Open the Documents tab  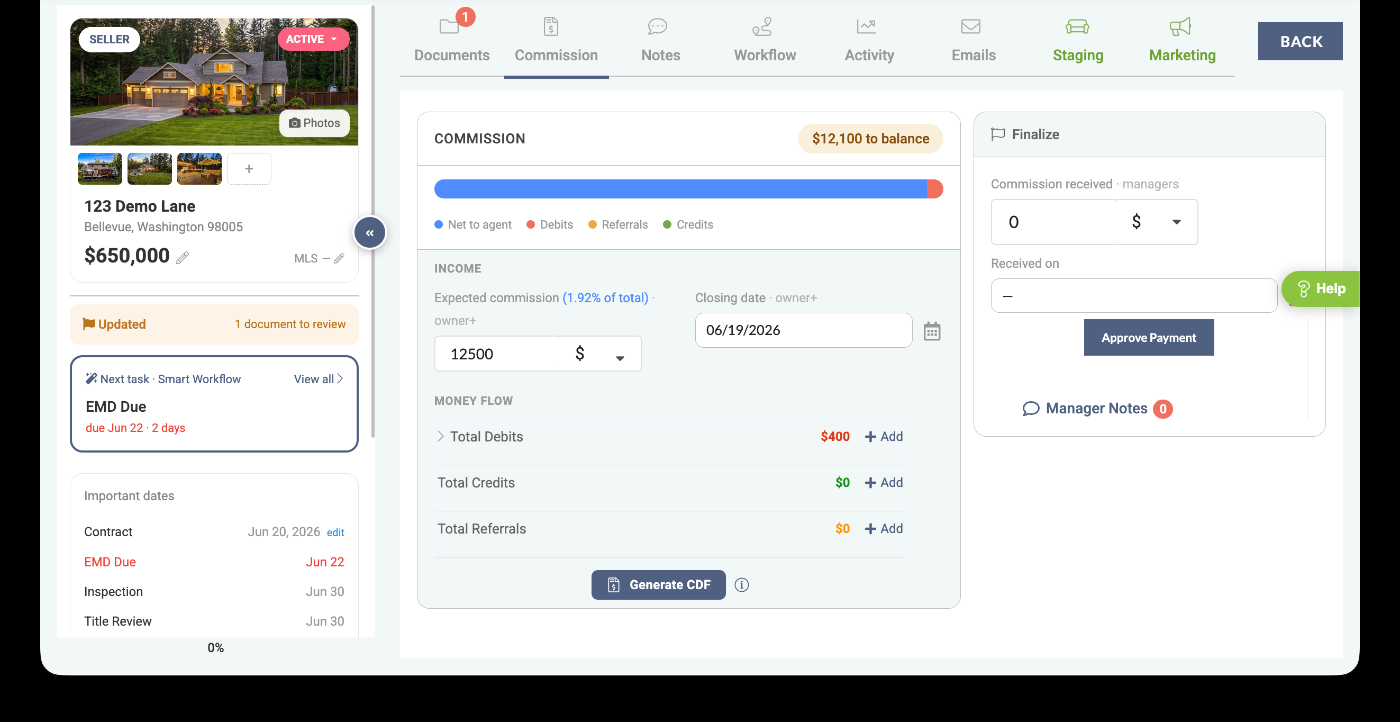(x=452, y=40)
